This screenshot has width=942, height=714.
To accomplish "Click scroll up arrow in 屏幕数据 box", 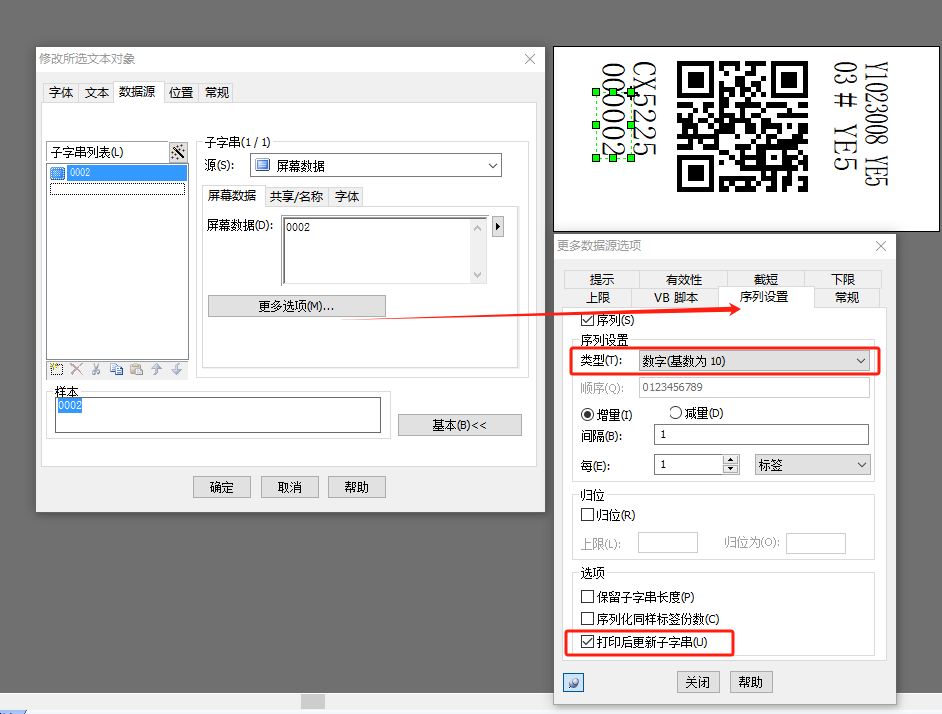I will [x=478, y=228].
